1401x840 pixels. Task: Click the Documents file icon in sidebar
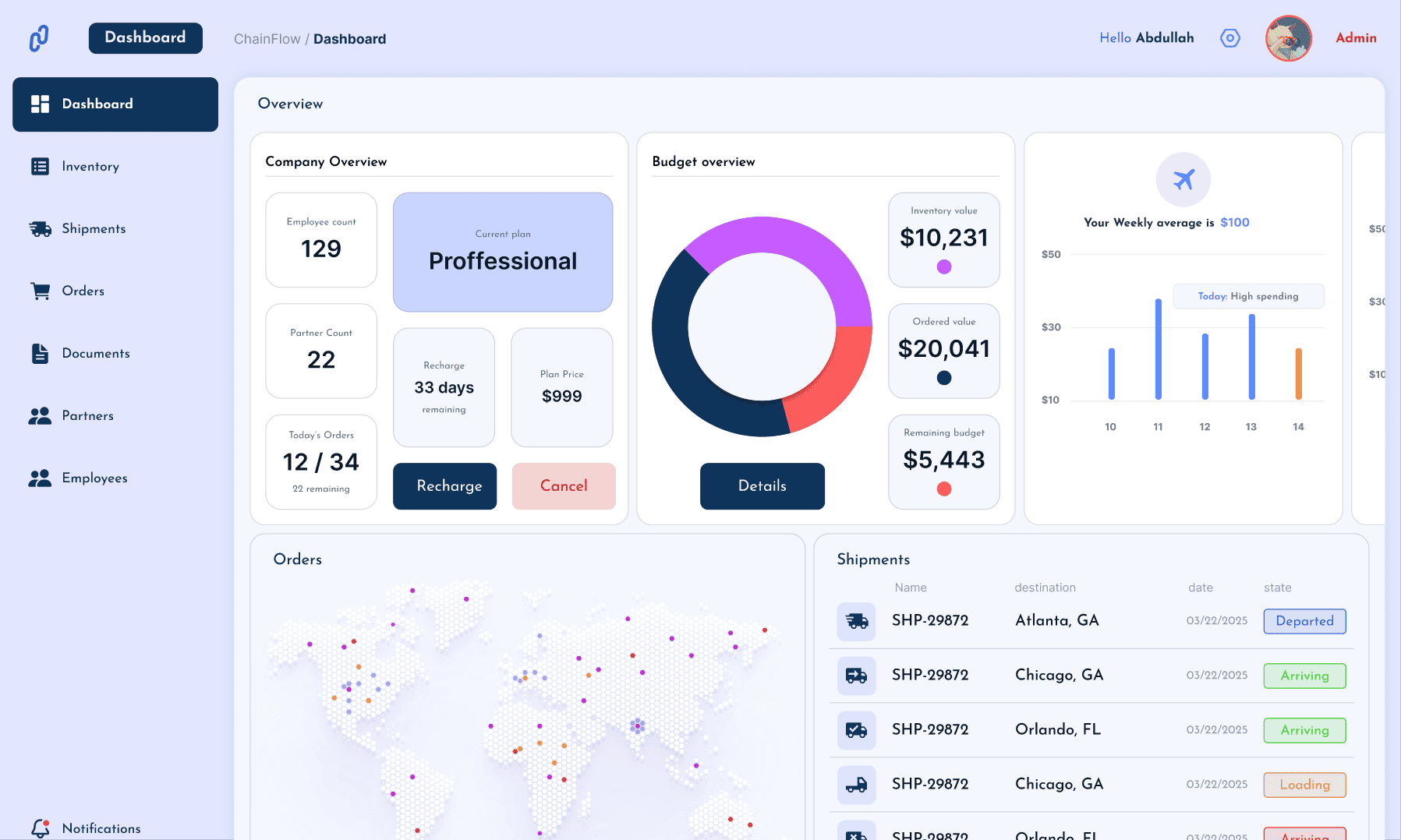pos(40,353)
